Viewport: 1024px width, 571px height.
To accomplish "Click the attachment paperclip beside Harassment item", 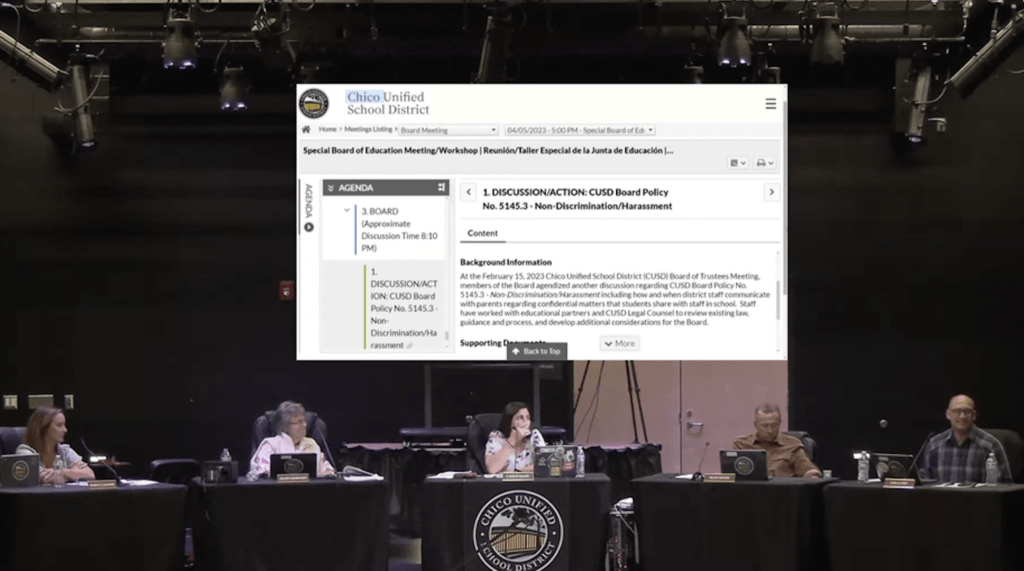I will pyautogui.click(x=410, y=346).
